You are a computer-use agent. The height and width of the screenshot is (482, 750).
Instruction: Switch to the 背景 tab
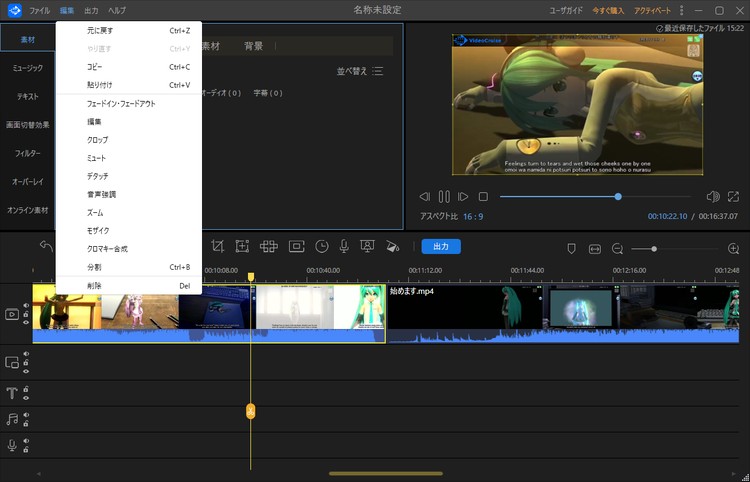pos(254,46)
